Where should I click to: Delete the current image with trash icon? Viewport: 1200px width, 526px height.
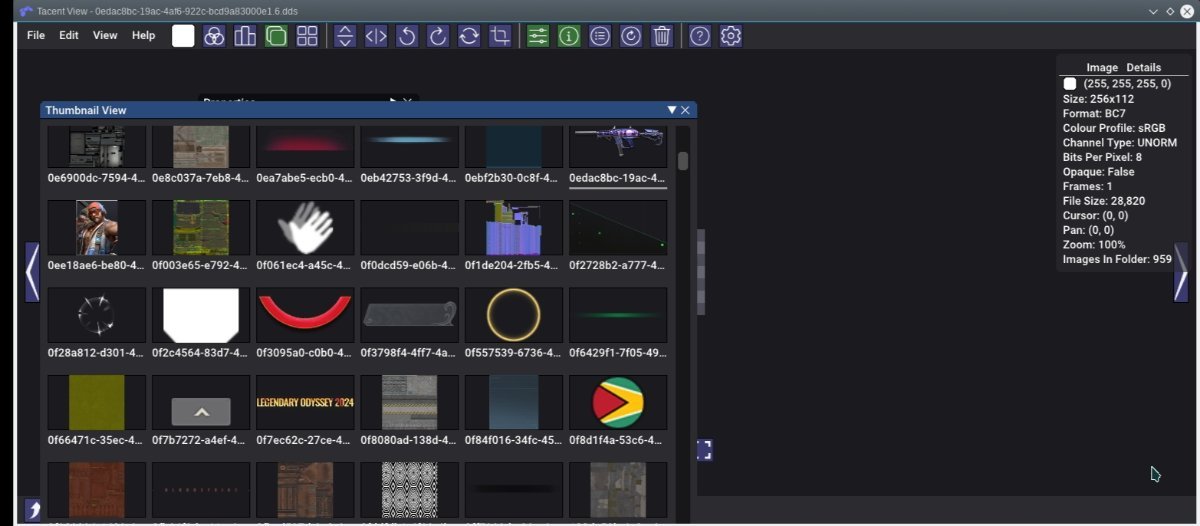(x=662, y=36)
